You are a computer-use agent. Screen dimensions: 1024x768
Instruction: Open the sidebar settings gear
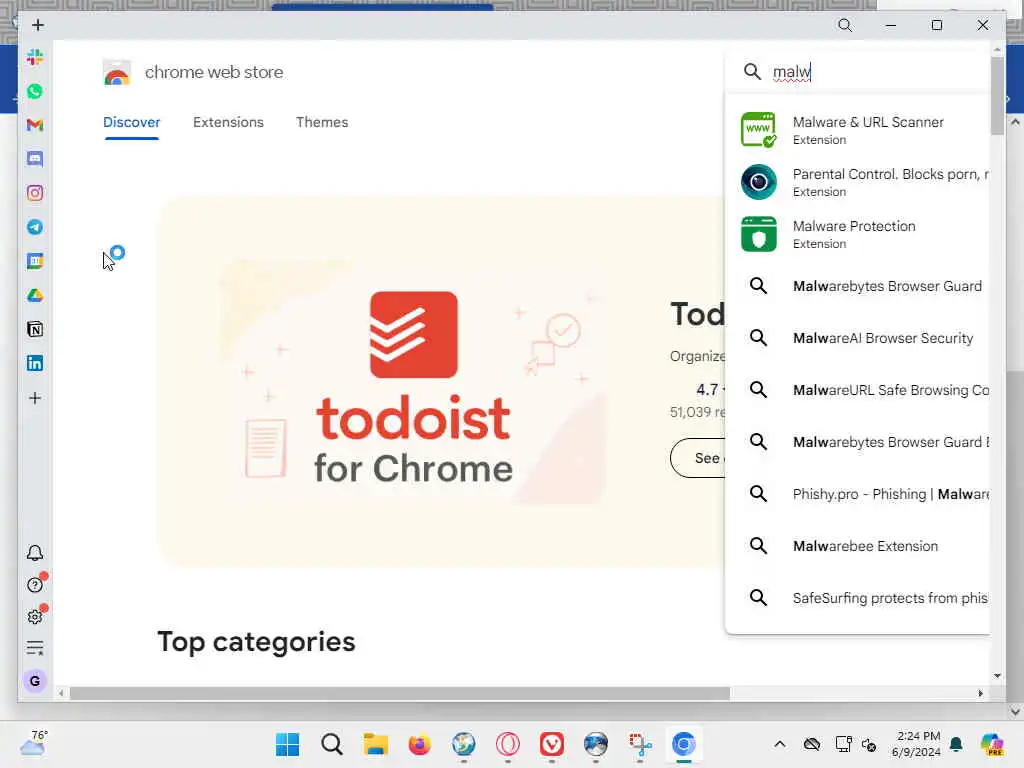pyautogui.click(x=35, y=616)
